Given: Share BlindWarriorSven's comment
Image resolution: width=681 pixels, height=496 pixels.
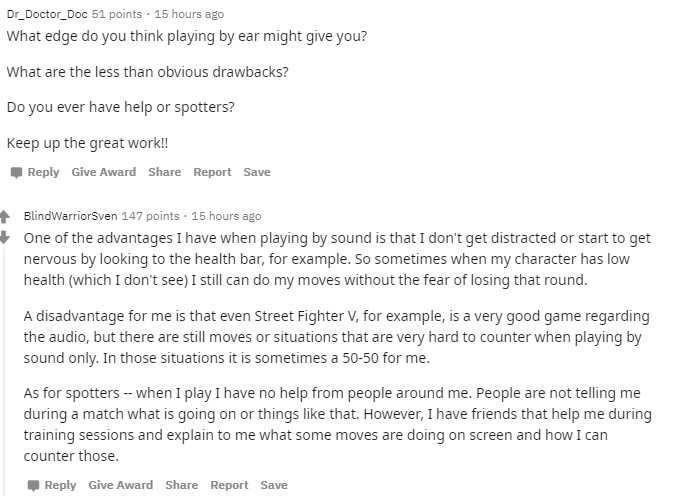Looking at the screenshot, I should click(182, 485).
